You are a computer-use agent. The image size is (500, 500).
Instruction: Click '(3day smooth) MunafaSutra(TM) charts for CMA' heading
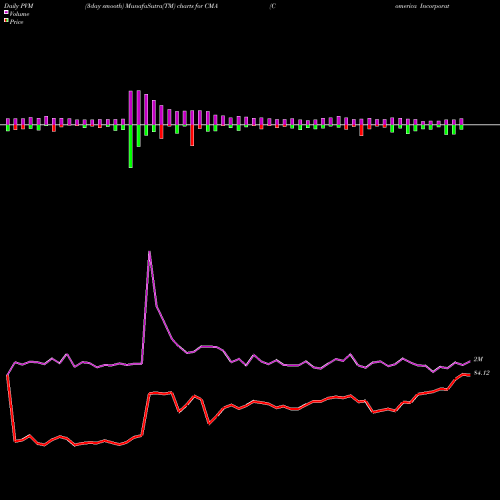(x=151, y=6)
